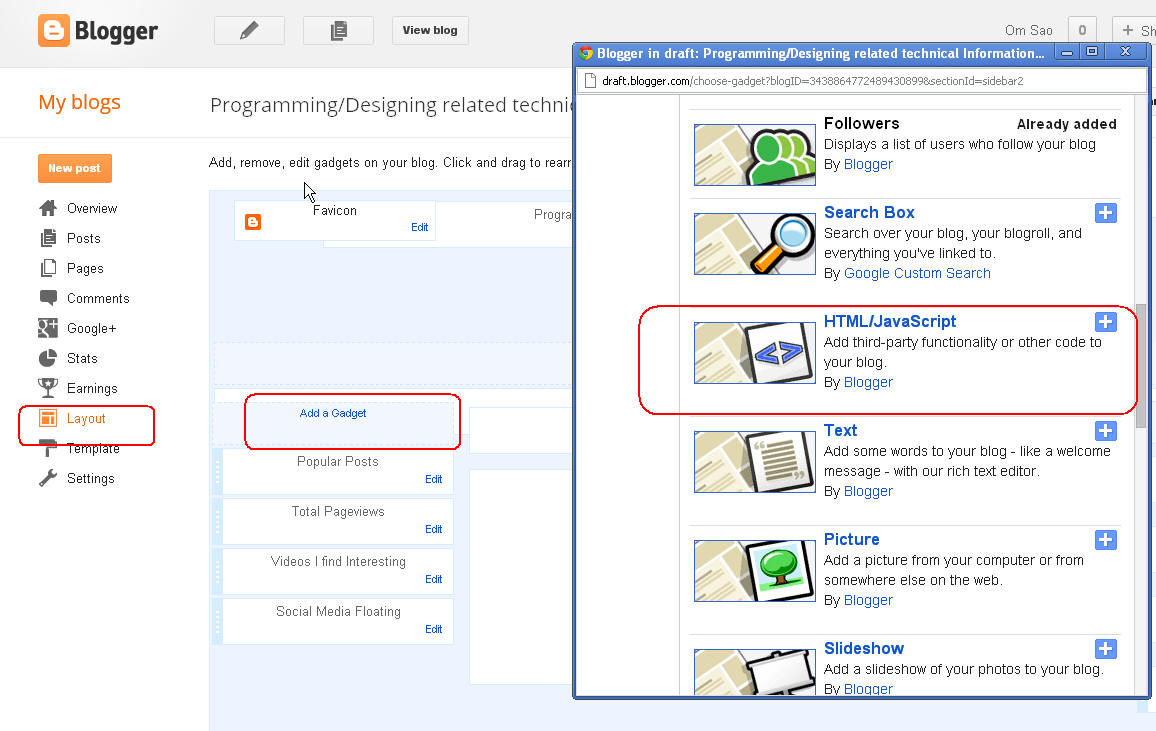Click the Settings wrench icon
Image resolution: width=1156 pixels, height=731 pixels.
48,478
